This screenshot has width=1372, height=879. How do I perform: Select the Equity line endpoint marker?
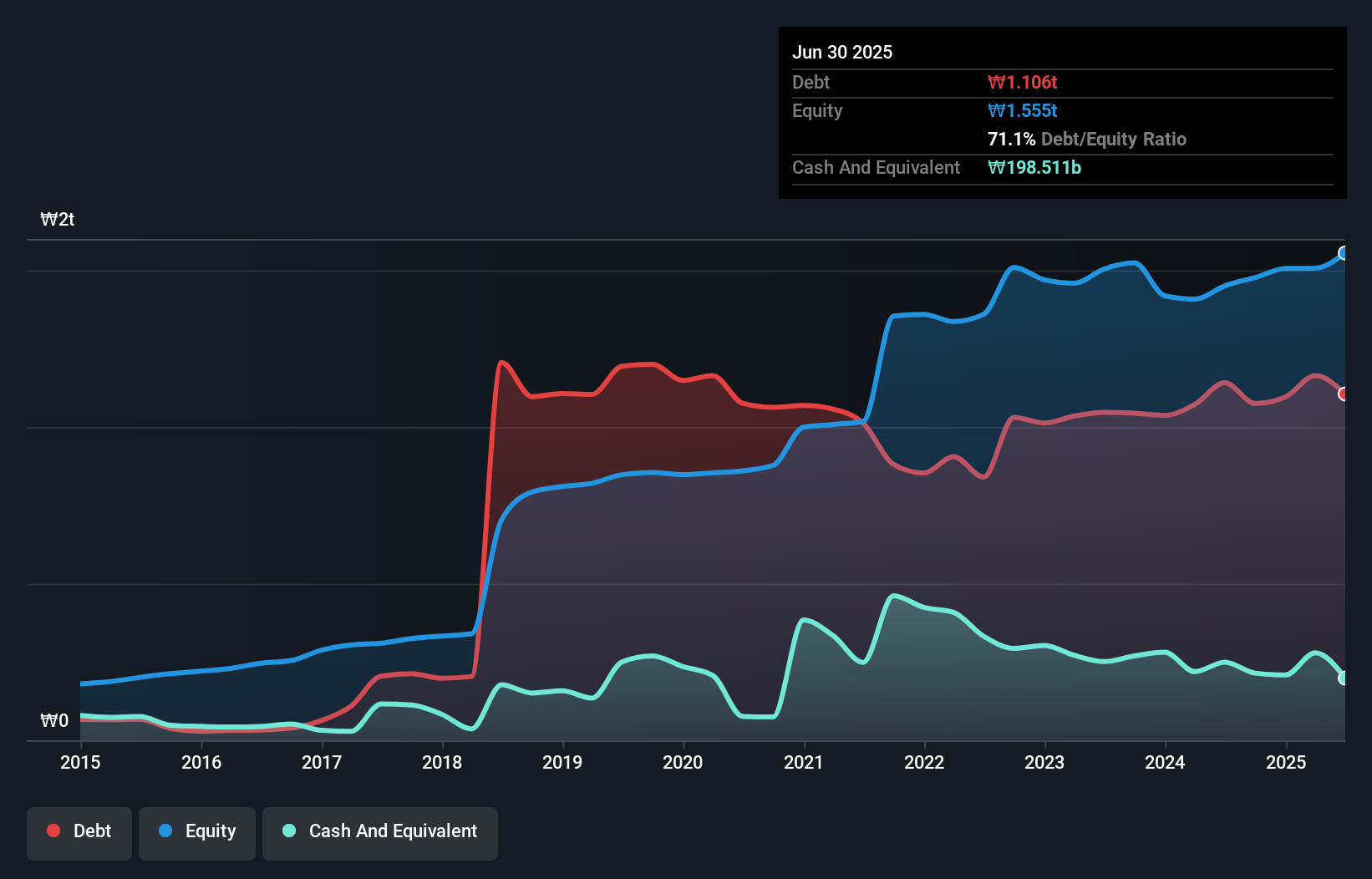click(1344, 253)
